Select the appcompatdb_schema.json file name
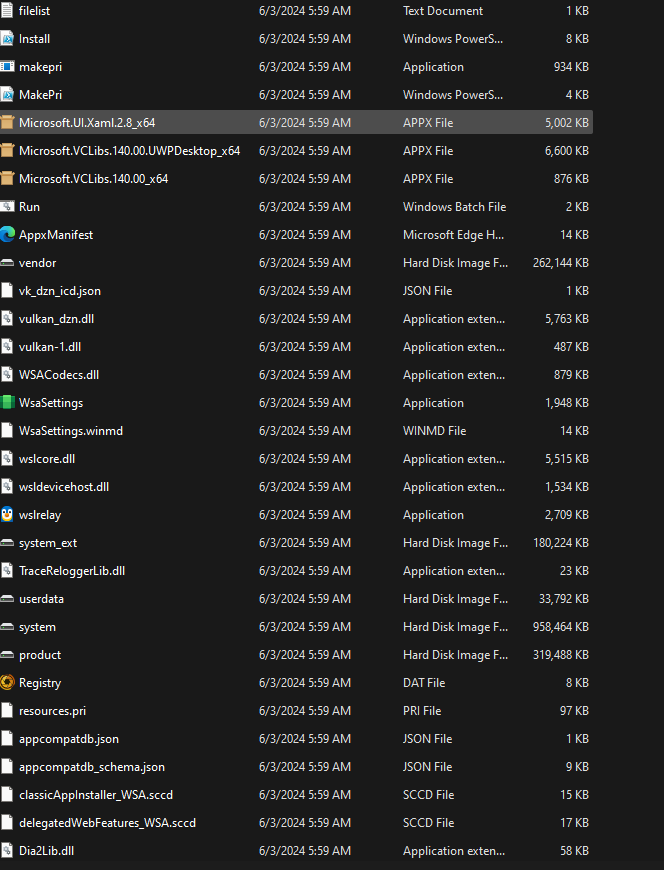The width and height of the screenshot is (664, 870). [92, 767]
